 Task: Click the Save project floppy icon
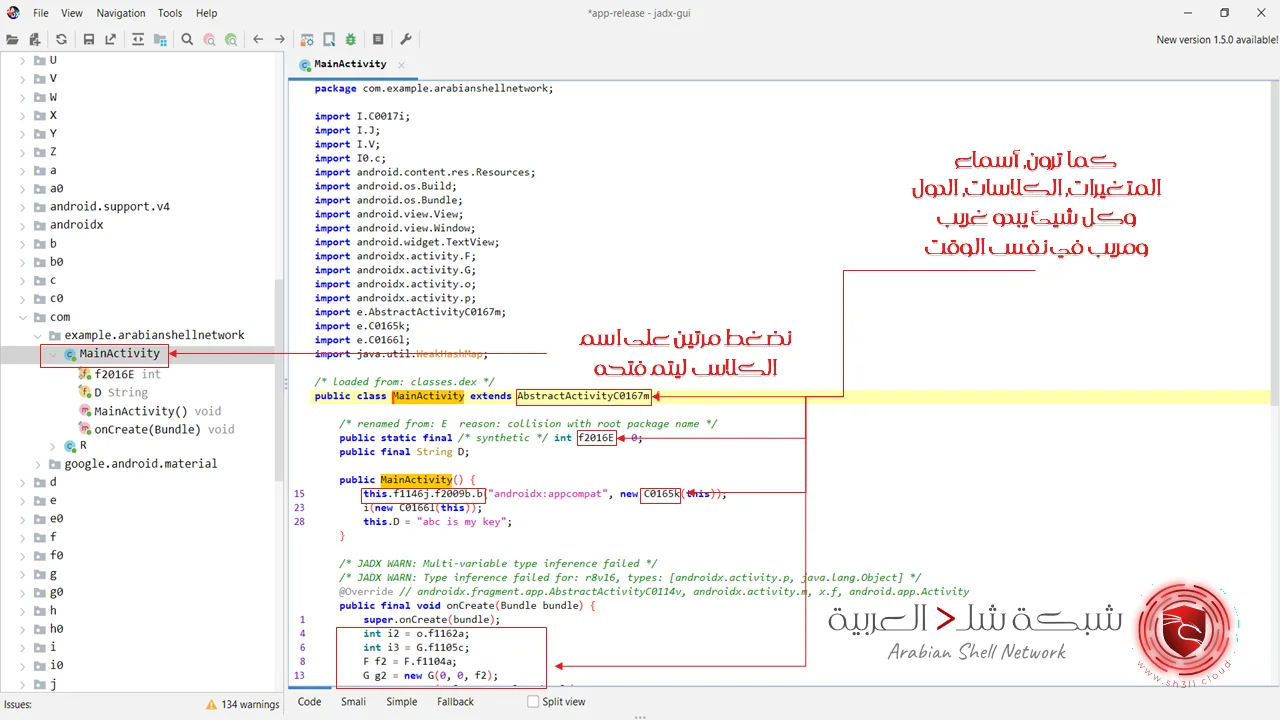(89, 40)
